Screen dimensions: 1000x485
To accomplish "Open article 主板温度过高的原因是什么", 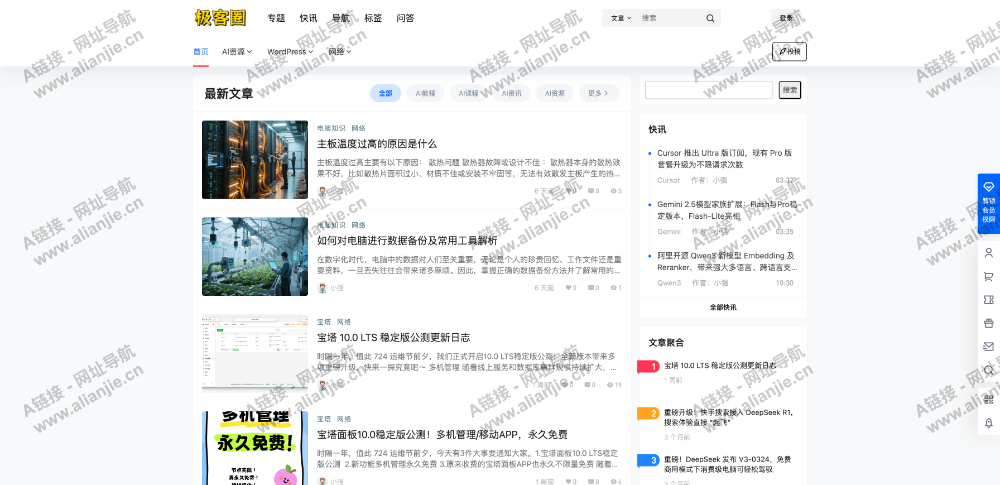I will click(x=377, y=144).
